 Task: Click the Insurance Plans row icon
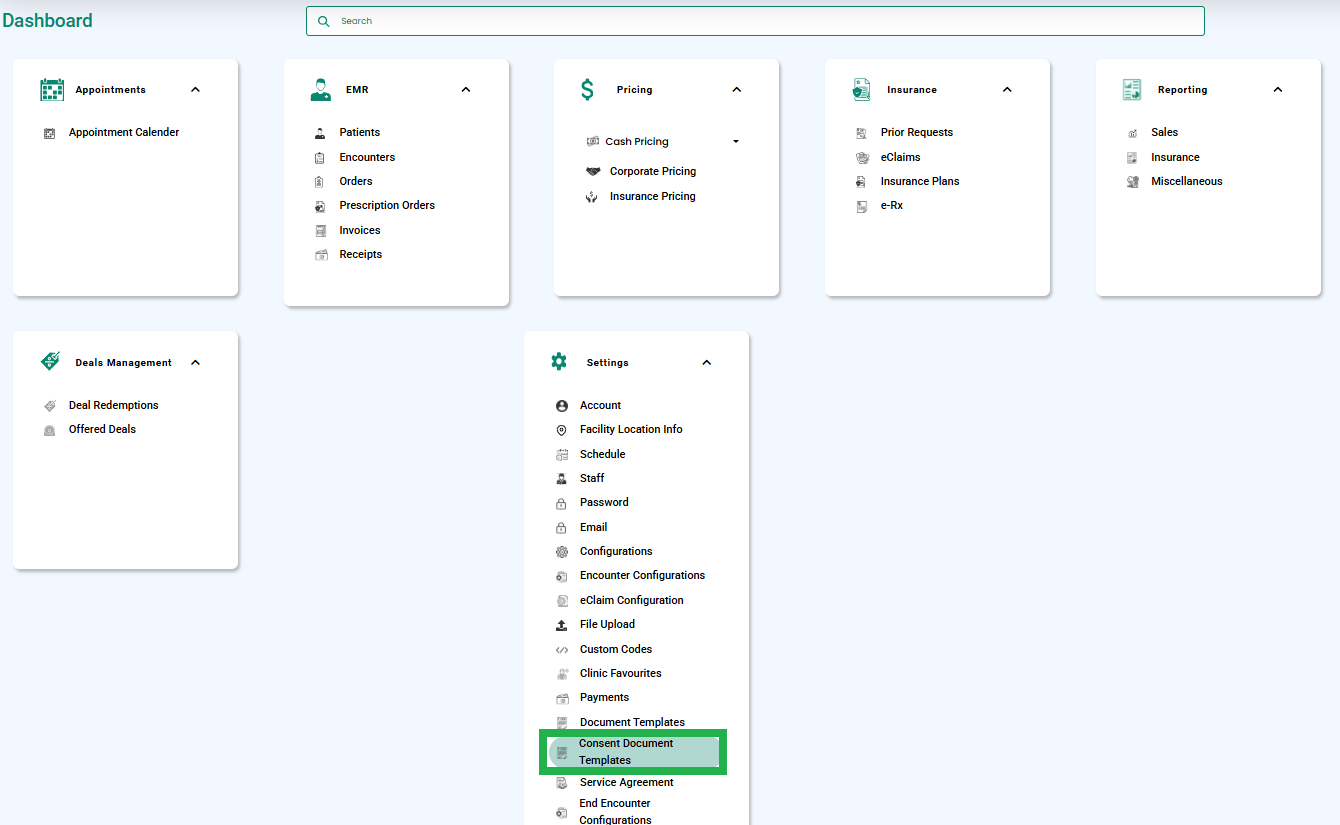tap(862, 182)
